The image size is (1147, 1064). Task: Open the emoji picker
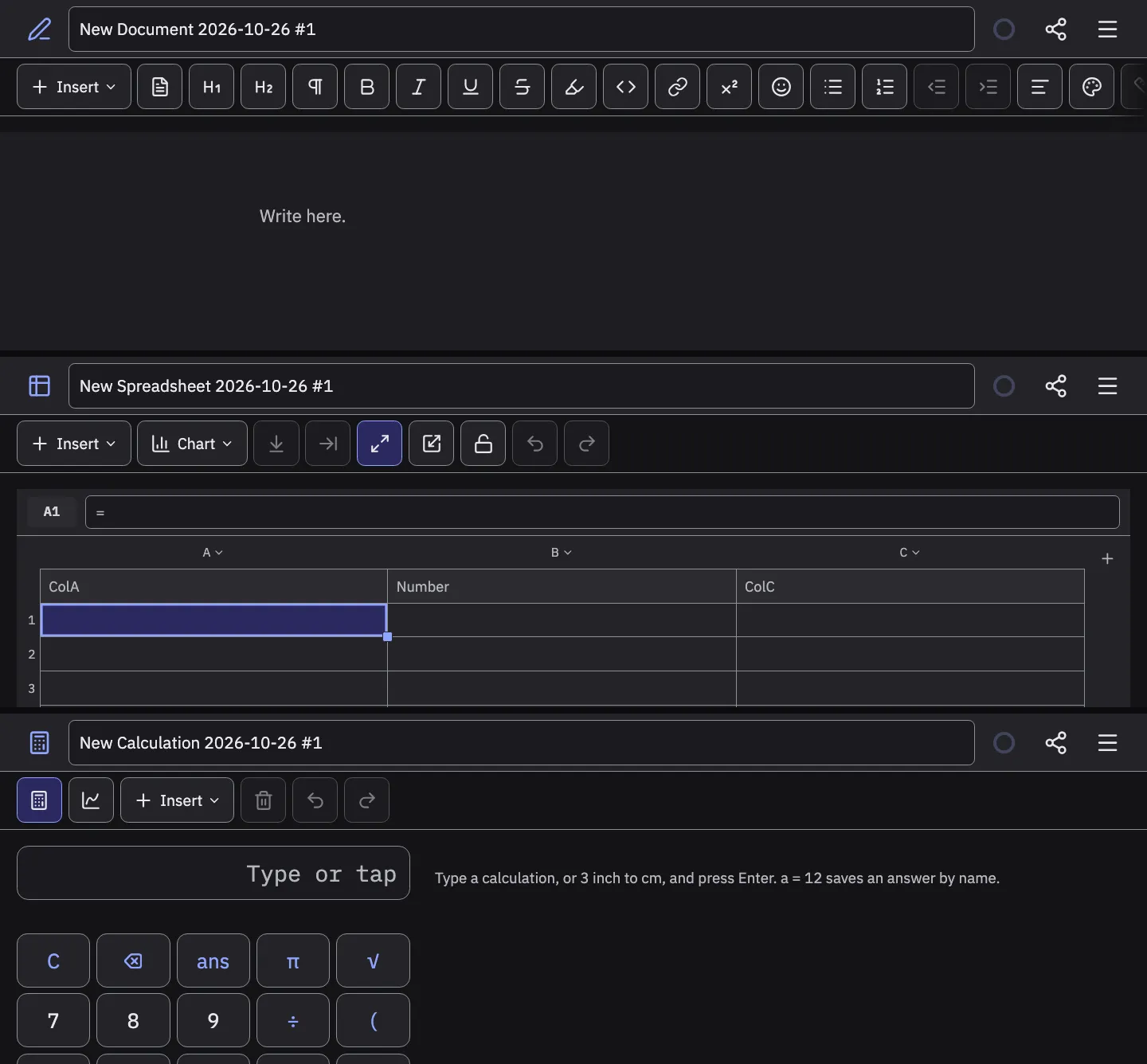coord(781,87)
